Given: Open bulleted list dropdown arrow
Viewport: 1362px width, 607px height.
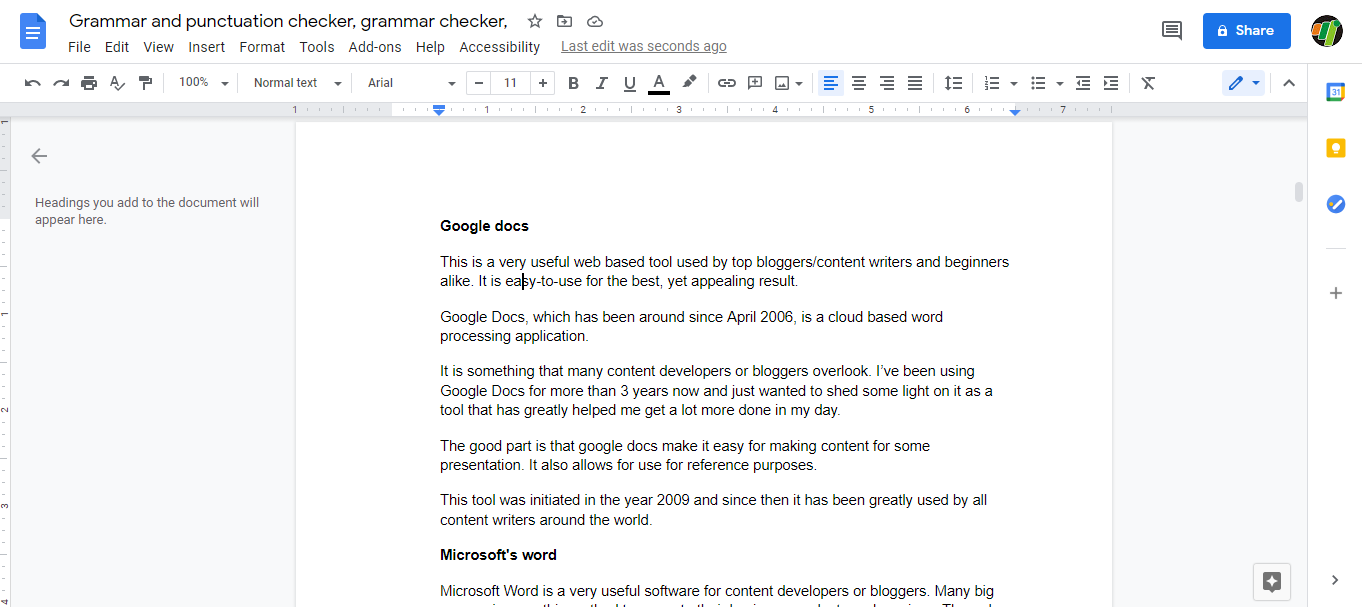Looking at the screenshot, I should pyautogui.click(x=1060, y=84).
